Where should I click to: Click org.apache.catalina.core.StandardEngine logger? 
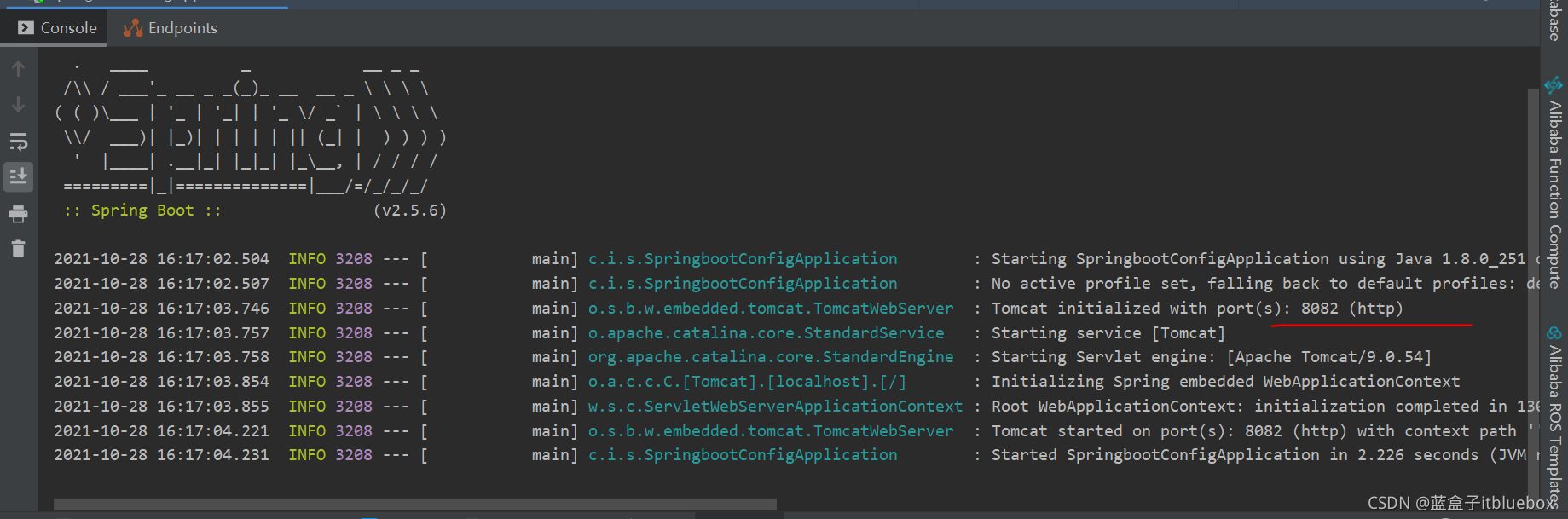(x=771, y=357)
